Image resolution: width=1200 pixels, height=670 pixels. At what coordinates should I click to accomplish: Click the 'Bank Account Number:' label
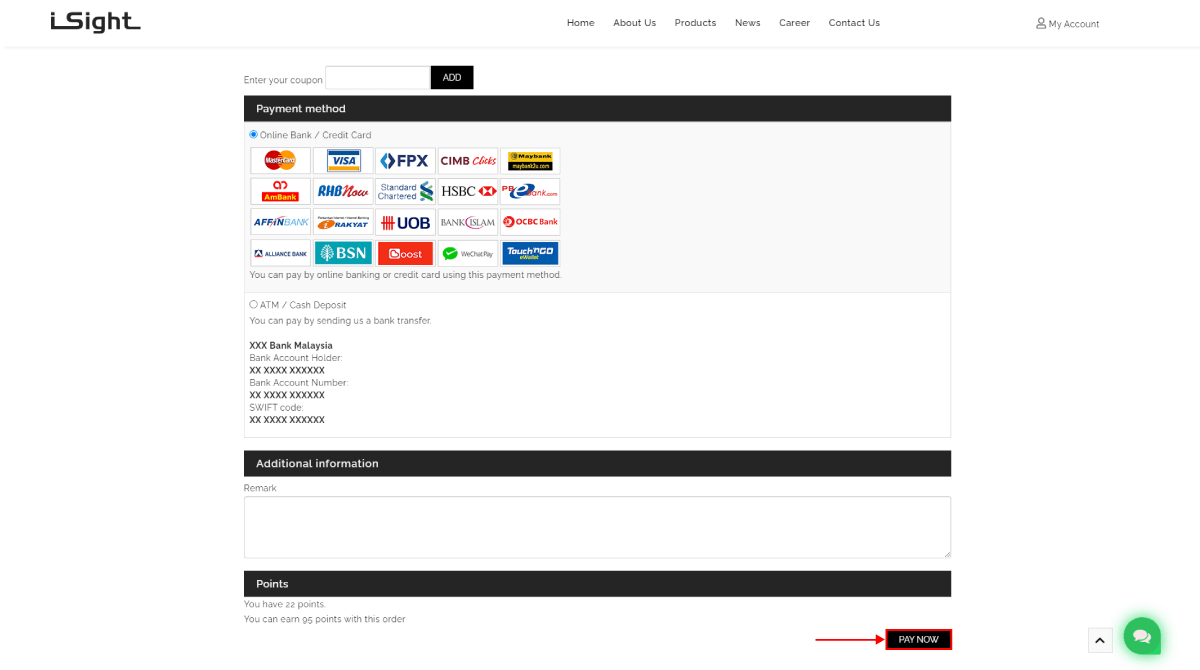click(x=299, y=383)
